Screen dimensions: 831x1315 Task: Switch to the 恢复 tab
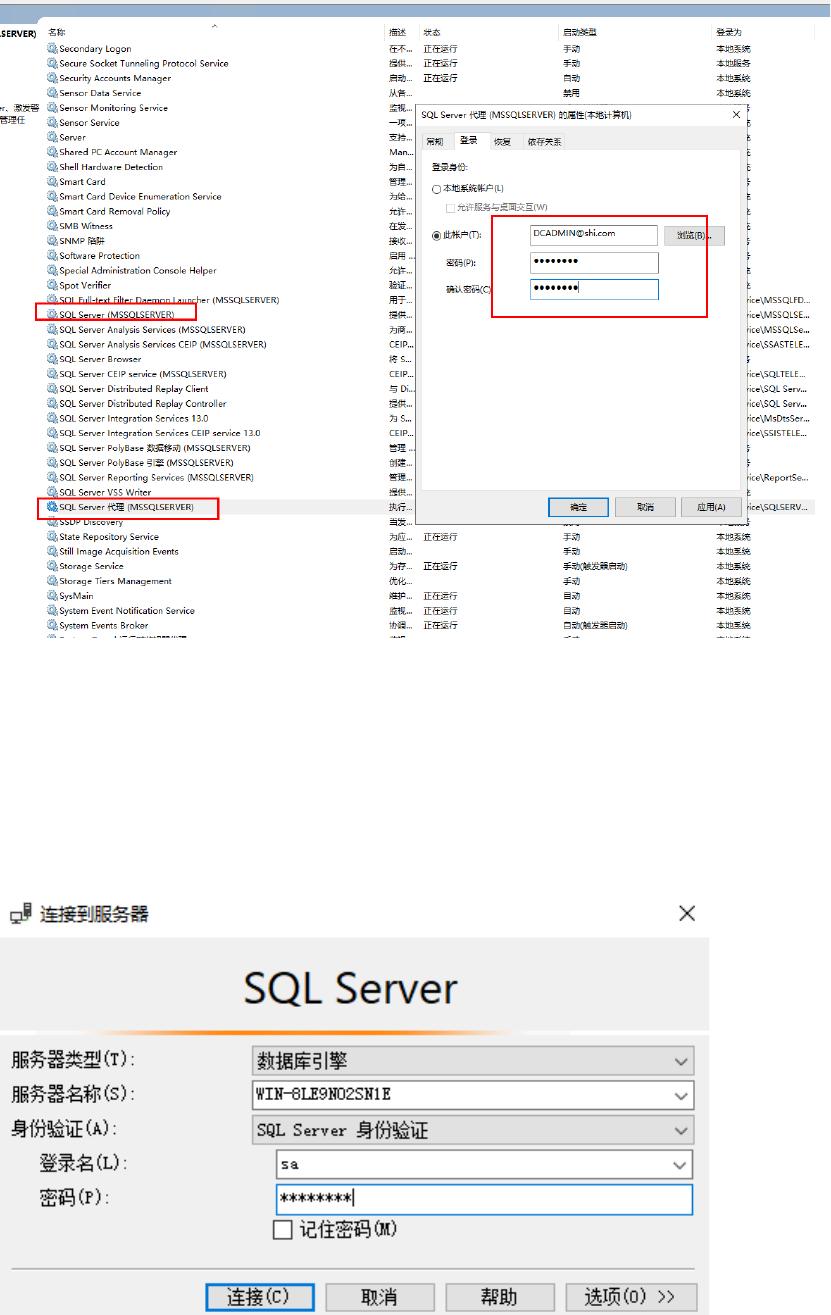point(502,142)
